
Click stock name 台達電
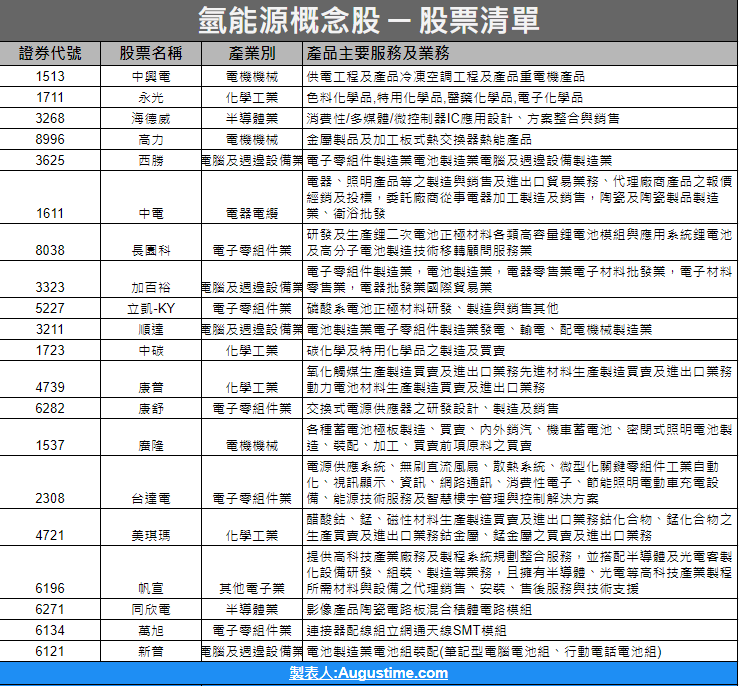(x=151, y=498)
